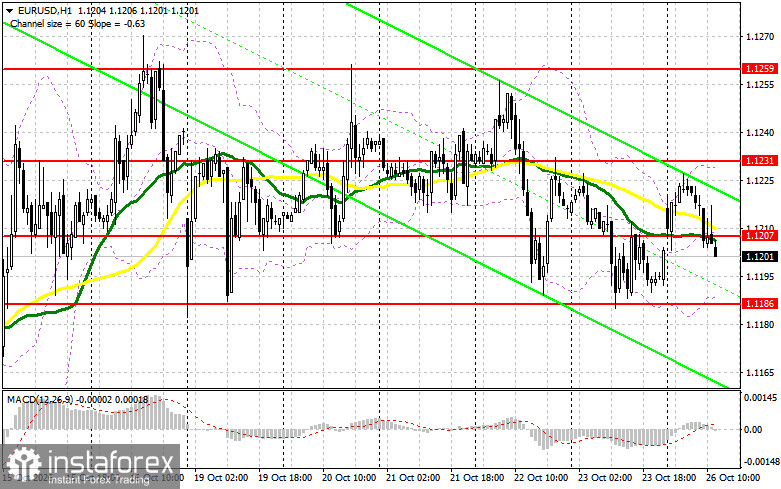
Task: Click the red 1.1231 price level label
Action: click(x=760, y=160)
